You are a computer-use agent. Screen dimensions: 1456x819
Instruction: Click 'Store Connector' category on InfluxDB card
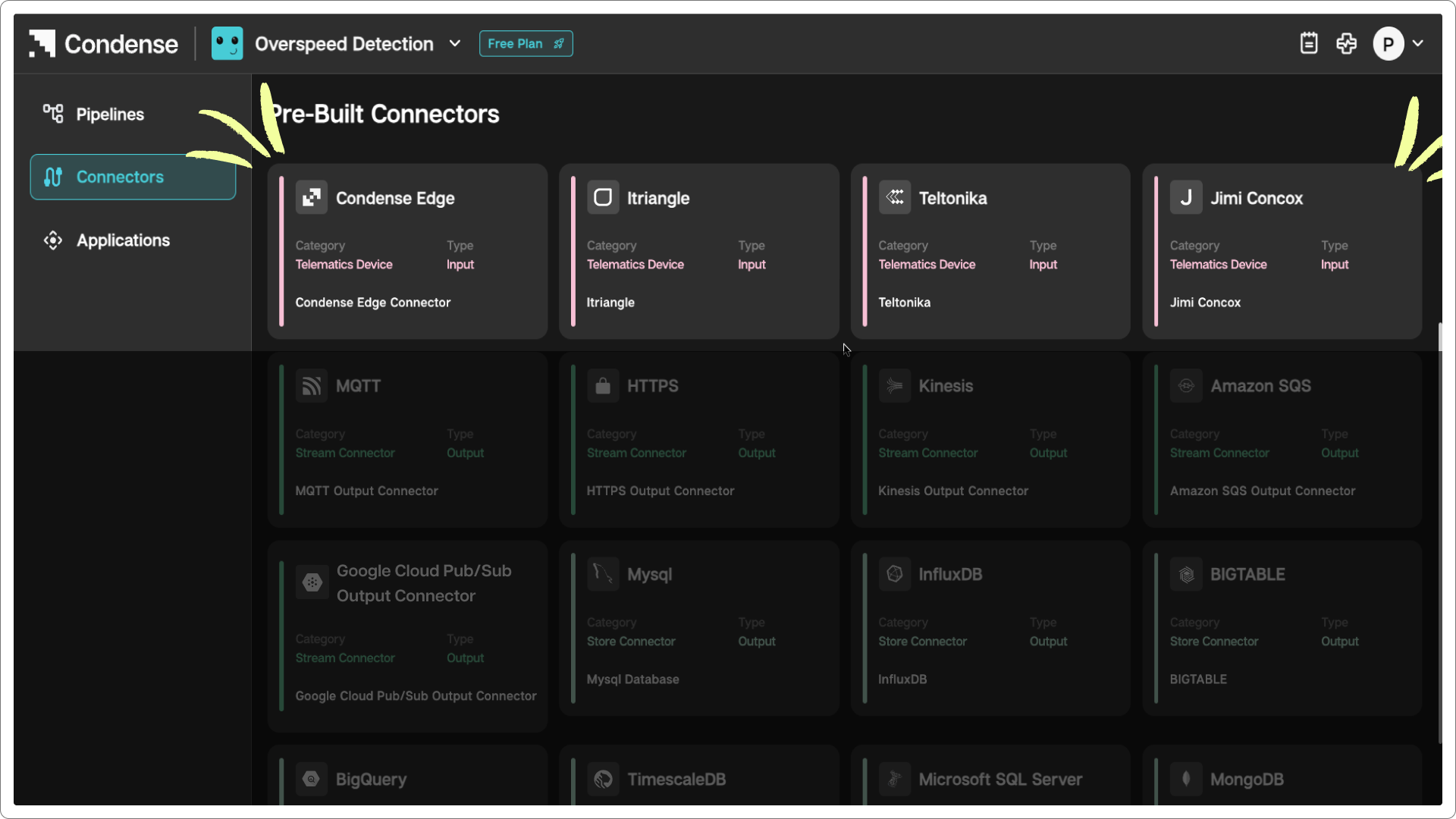[922, 642]
